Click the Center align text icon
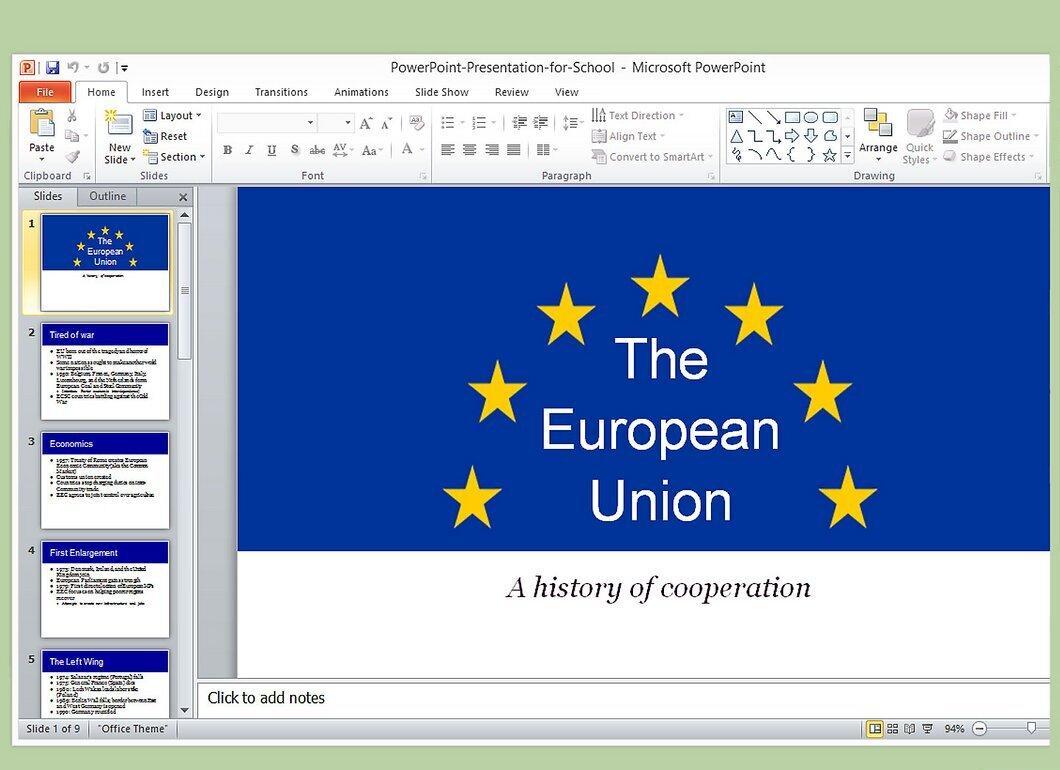The image size is (1060, 770). 469,150
